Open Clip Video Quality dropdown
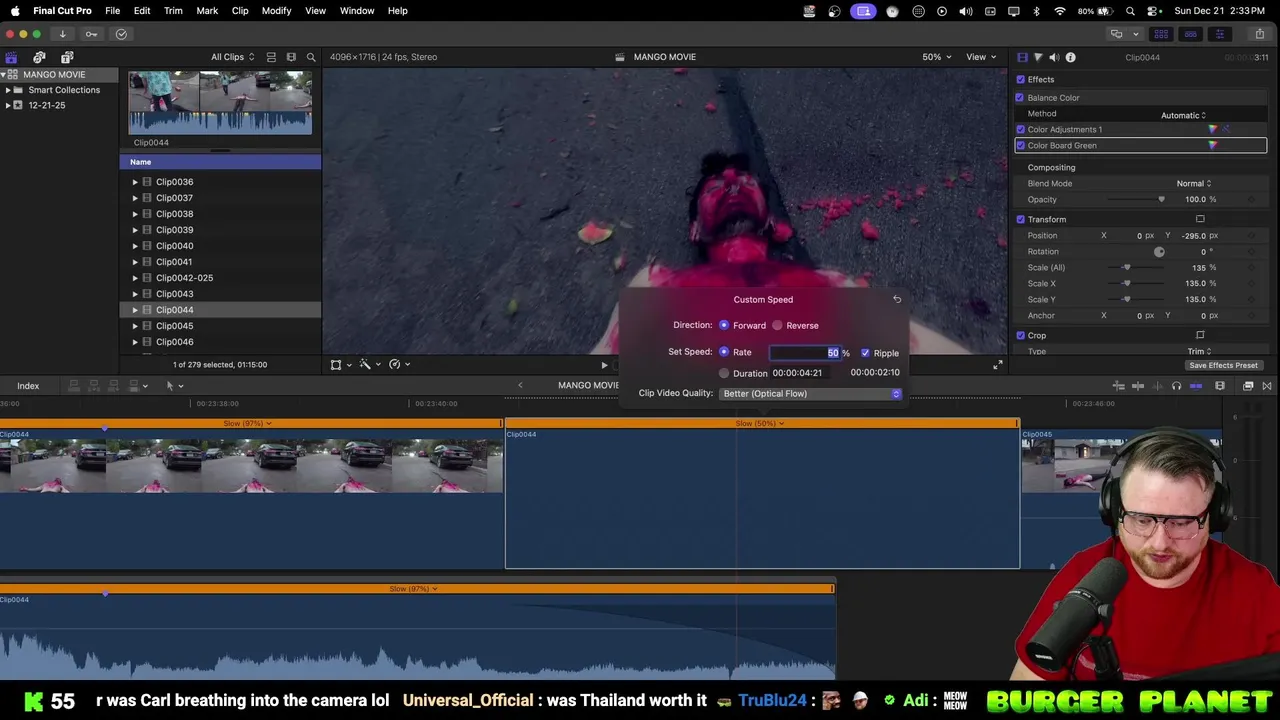1280x720 pixels. [811, 394]
